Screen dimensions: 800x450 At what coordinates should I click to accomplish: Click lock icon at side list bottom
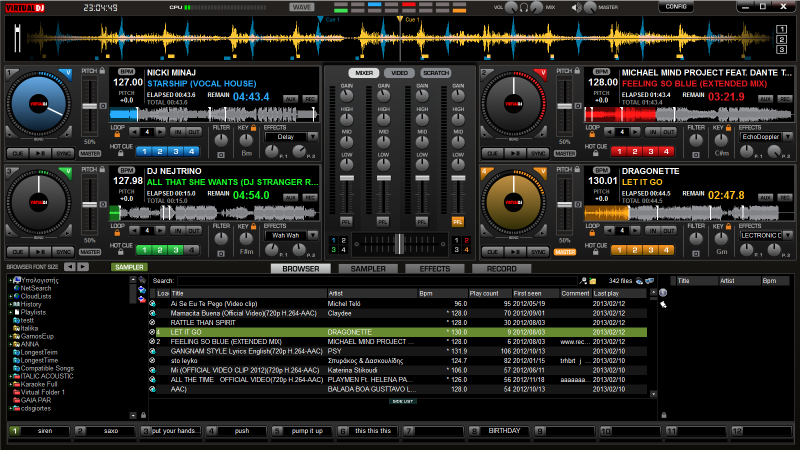(664, 415)
